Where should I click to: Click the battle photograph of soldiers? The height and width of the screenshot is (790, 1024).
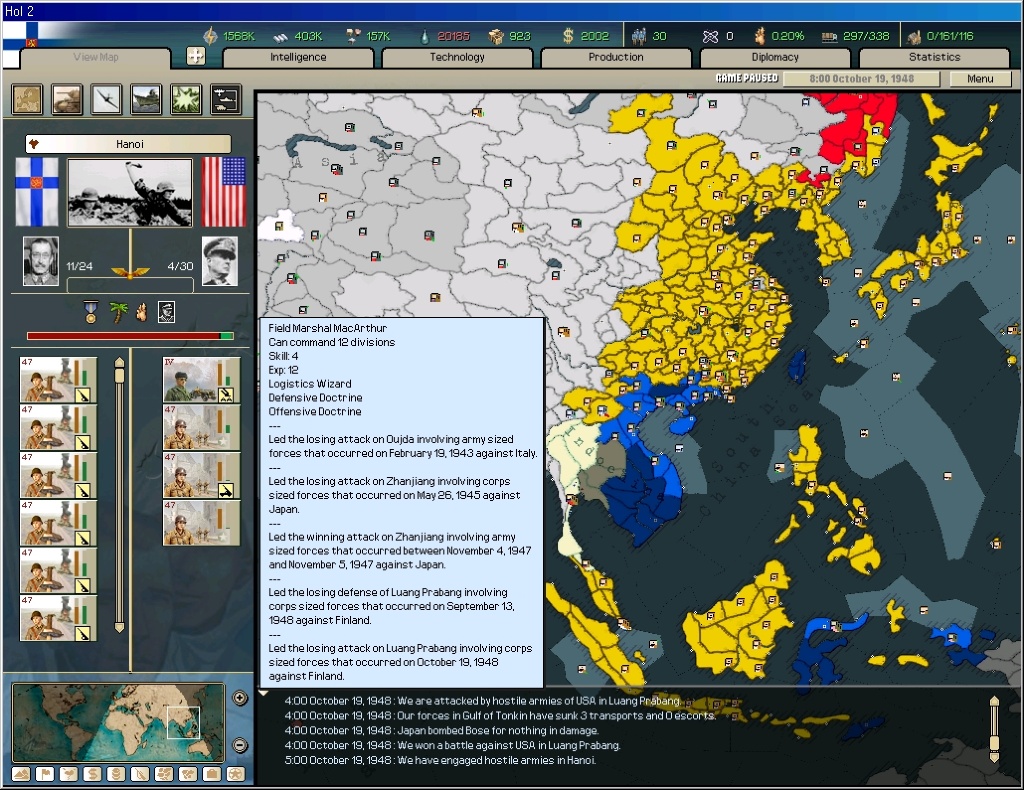click(130, 193)
